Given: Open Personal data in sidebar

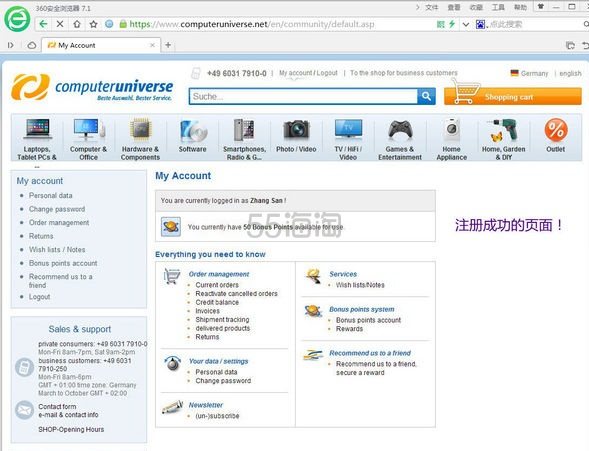Looking at the screenshot, I should coord(51,196).
